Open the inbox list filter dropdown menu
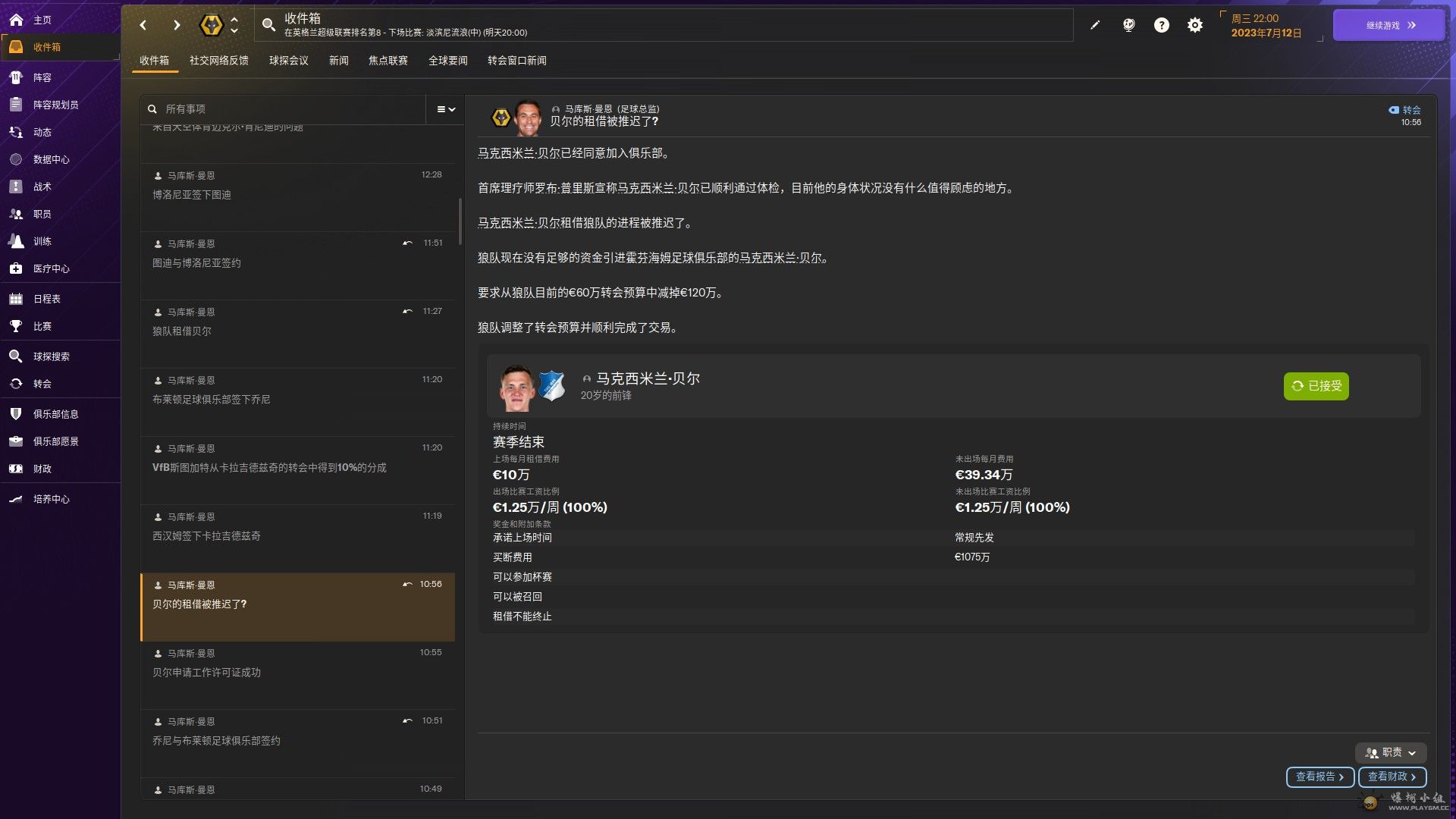Viewport: 1456px width, 819px height. tap(446, 109)
